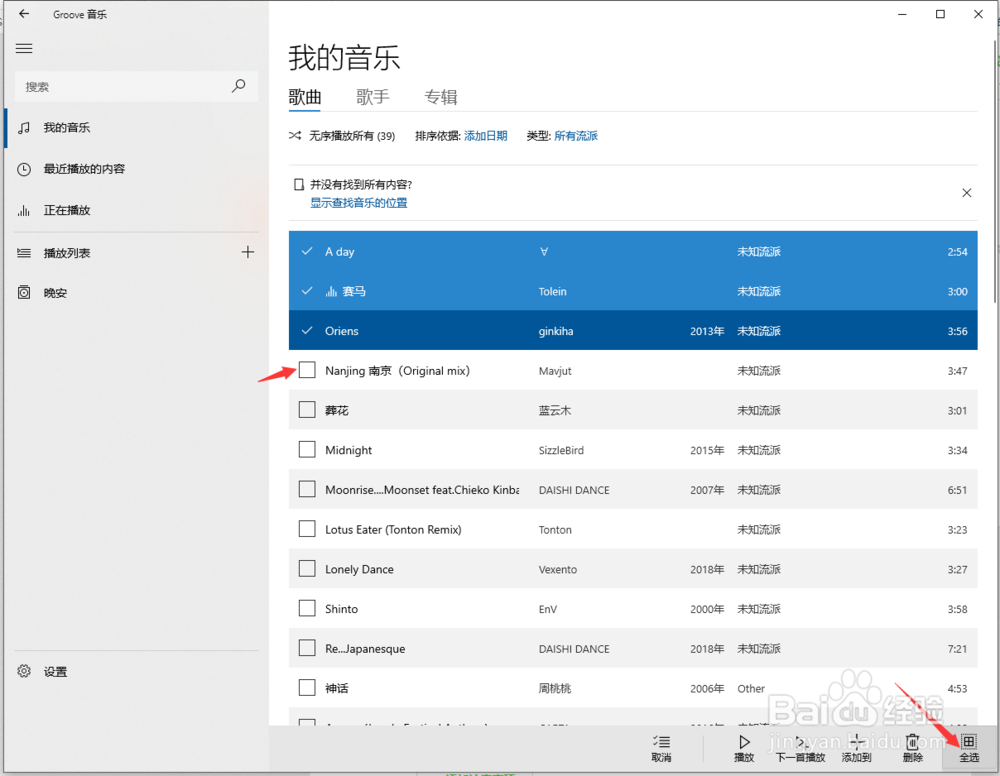
Task: Click DAISHI DANCE in the Moonrise row
Action: coord(574,490)
